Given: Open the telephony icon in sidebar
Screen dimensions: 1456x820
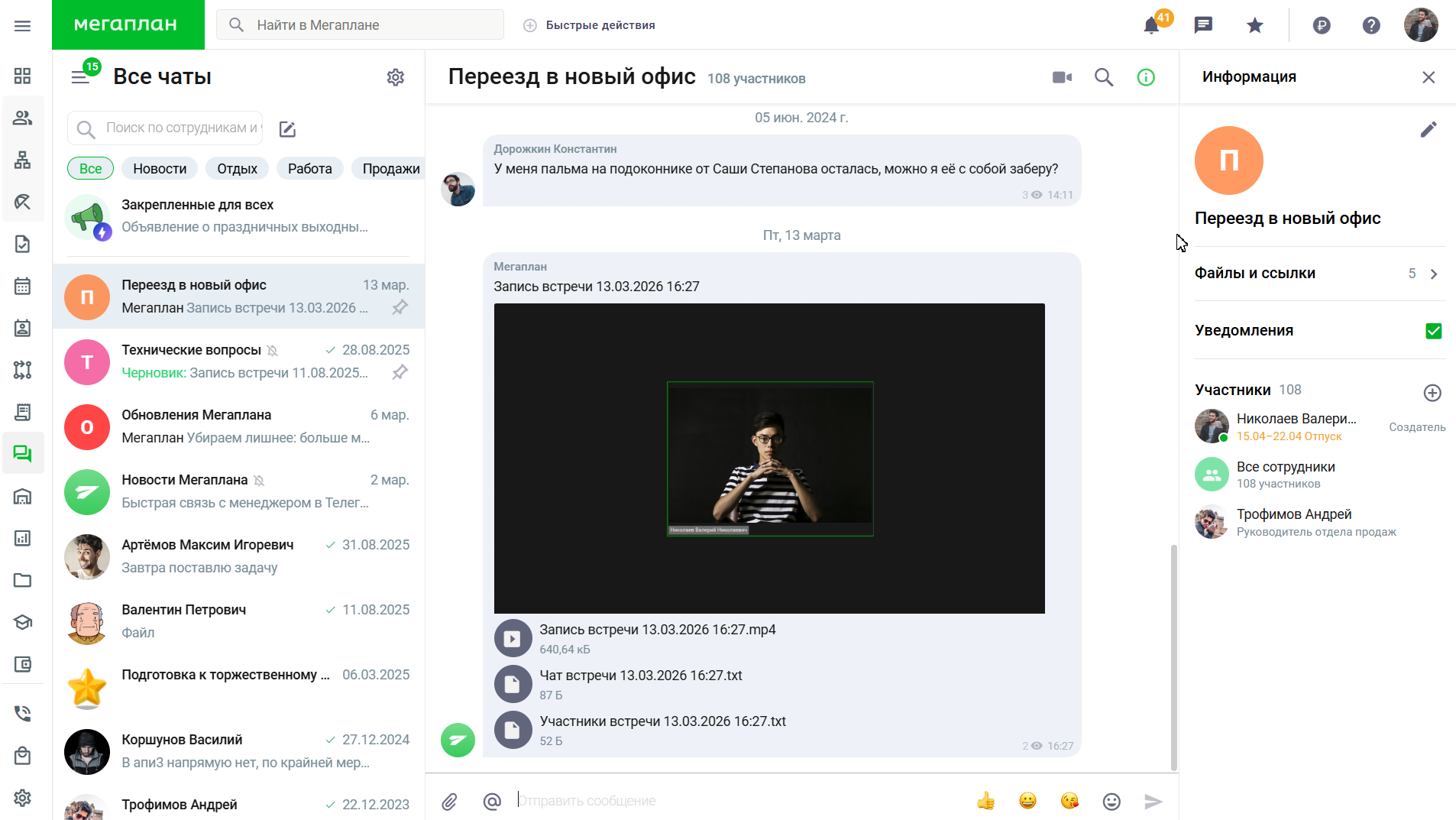Looking at the screenshot, I should click(x=23, y=714).
